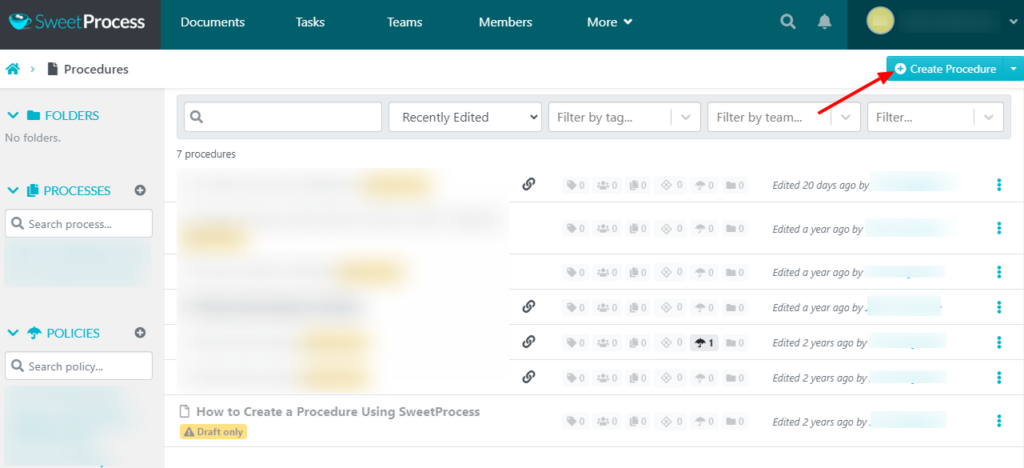Viewport: 1024px width, 468px height.
Task: Click the SweetProcess logo
Action: coord(76,22)
